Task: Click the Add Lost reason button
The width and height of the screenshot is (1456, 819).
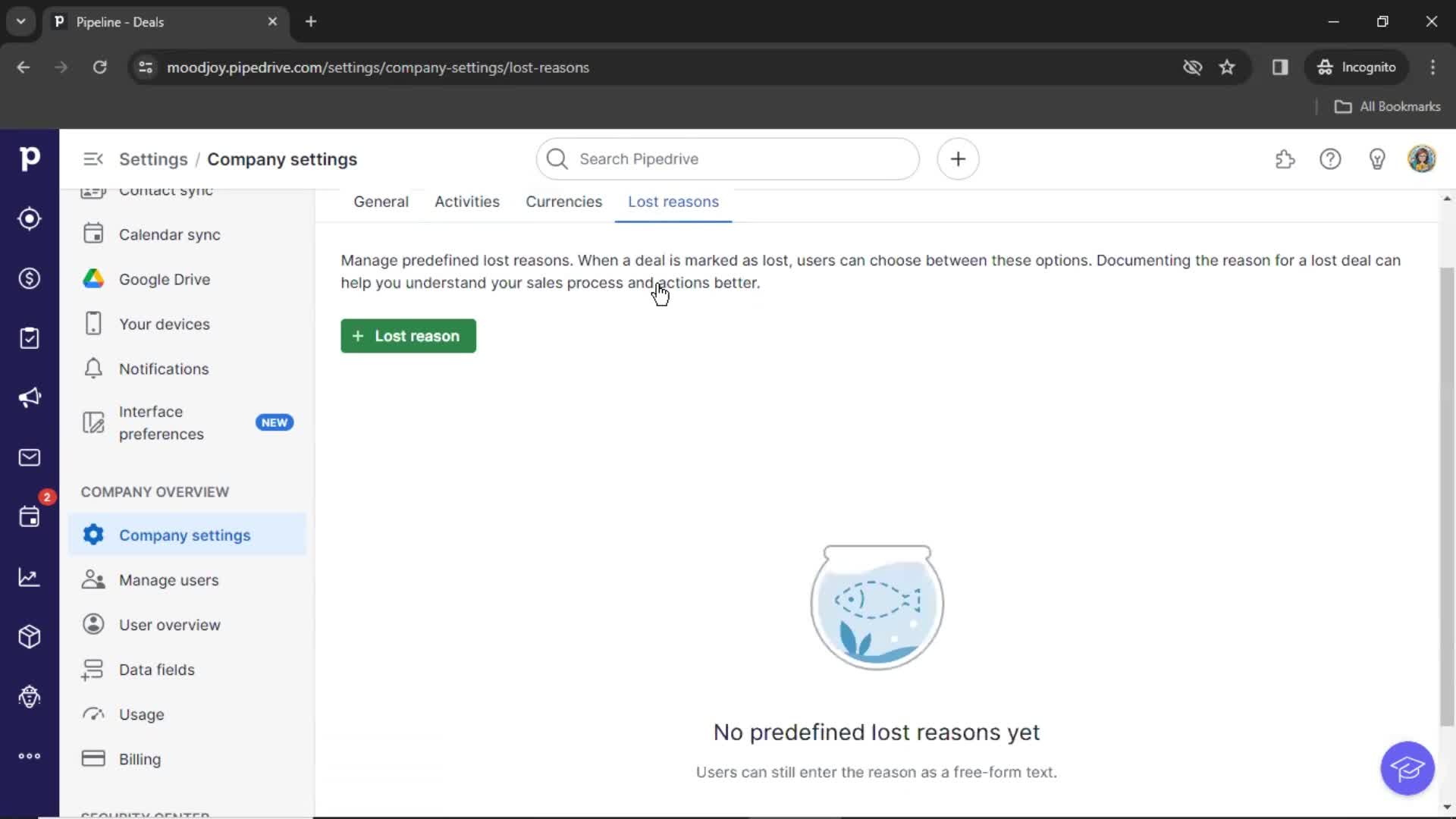Action: (x=407, y=335)
